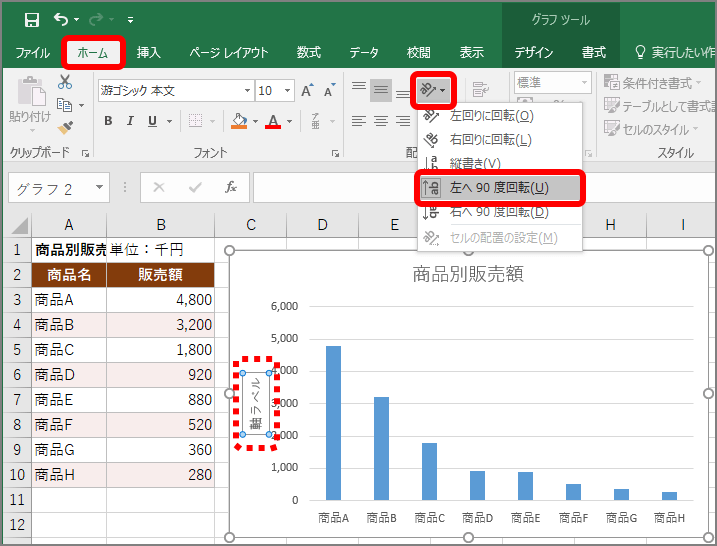Viewport: 717px width, 546px height.
Task: Open the font size dropdown showing 10
Action: coord(287,91)
